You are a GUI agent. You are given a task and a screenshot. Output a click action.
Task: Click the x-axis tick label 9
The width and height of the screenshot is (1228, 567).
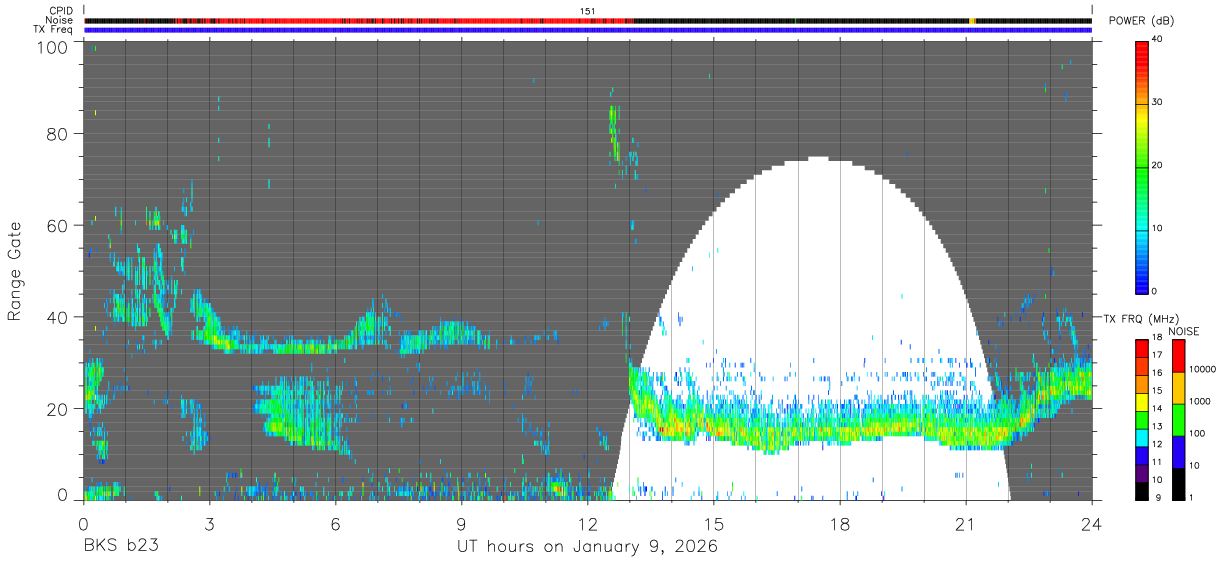(x=461, y=525)
